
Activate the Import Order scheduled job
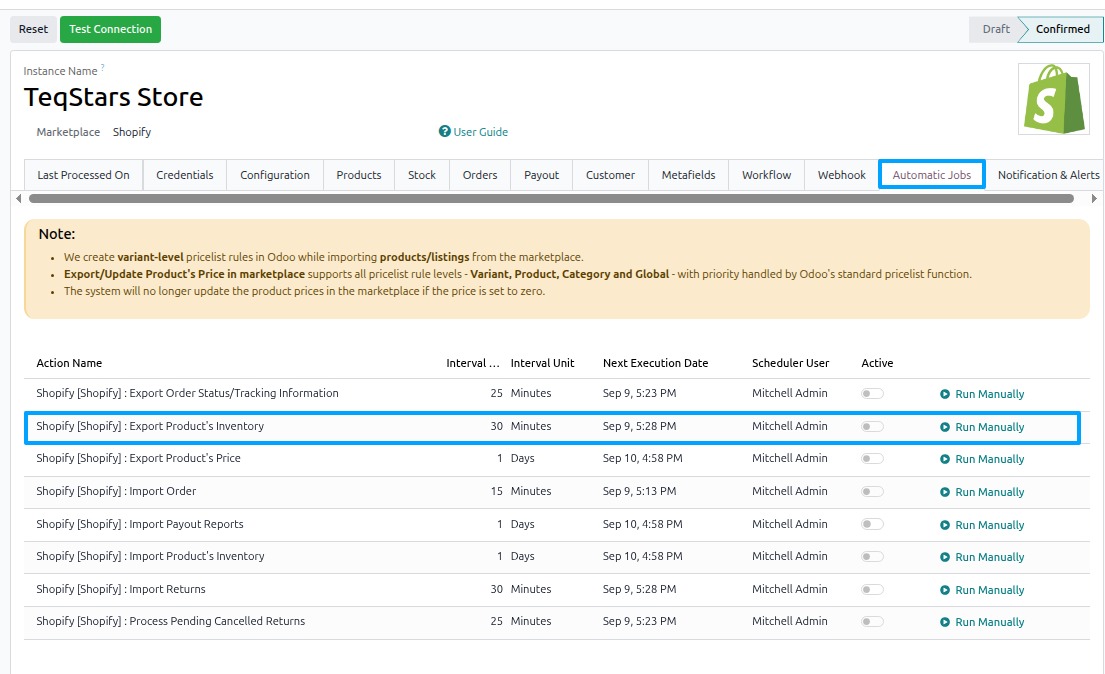click(x=872, y=491)
